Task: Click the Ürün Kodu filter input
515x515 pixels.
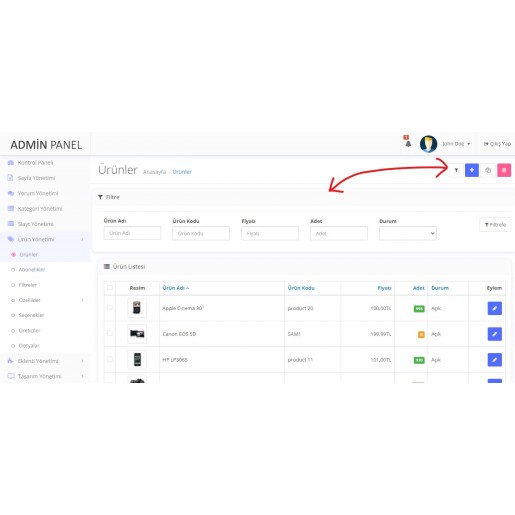Action: (201, 233)
